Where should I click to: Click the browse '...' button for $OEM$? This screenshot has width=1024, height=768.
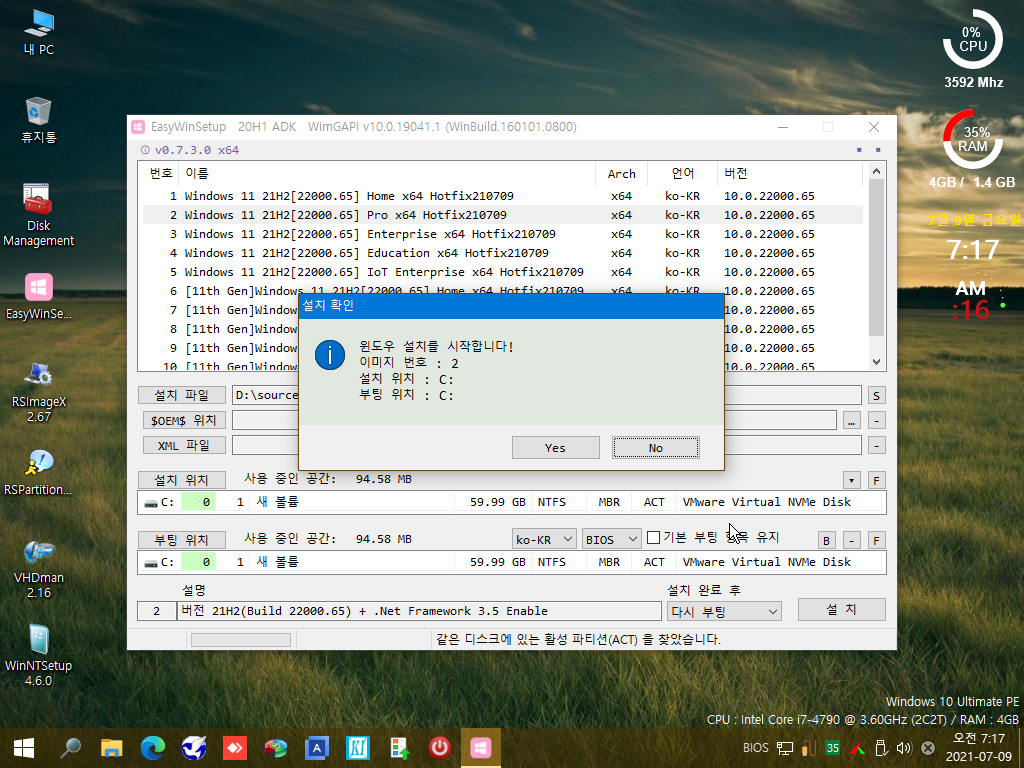coord(852,421)
